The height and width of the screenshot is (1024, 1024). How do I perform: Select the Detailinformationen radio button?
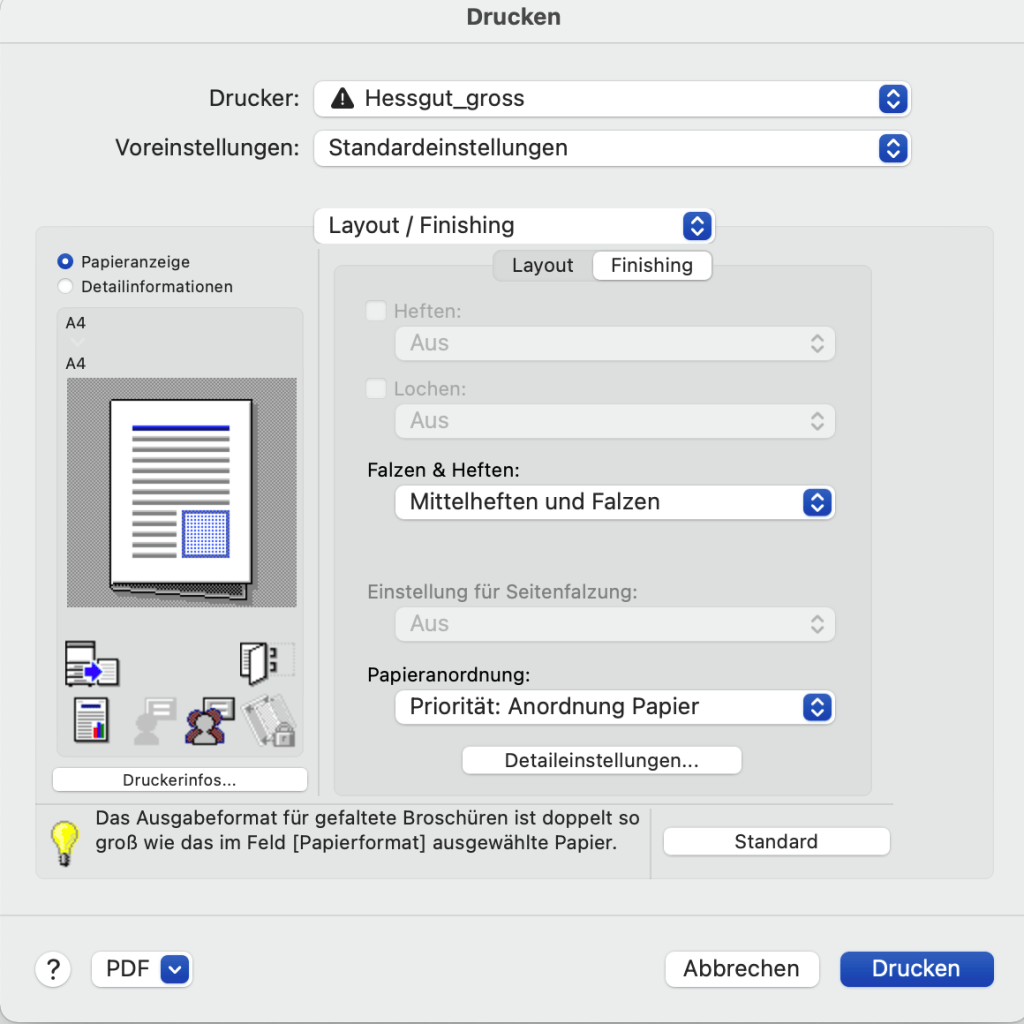[x=66, y=287]
